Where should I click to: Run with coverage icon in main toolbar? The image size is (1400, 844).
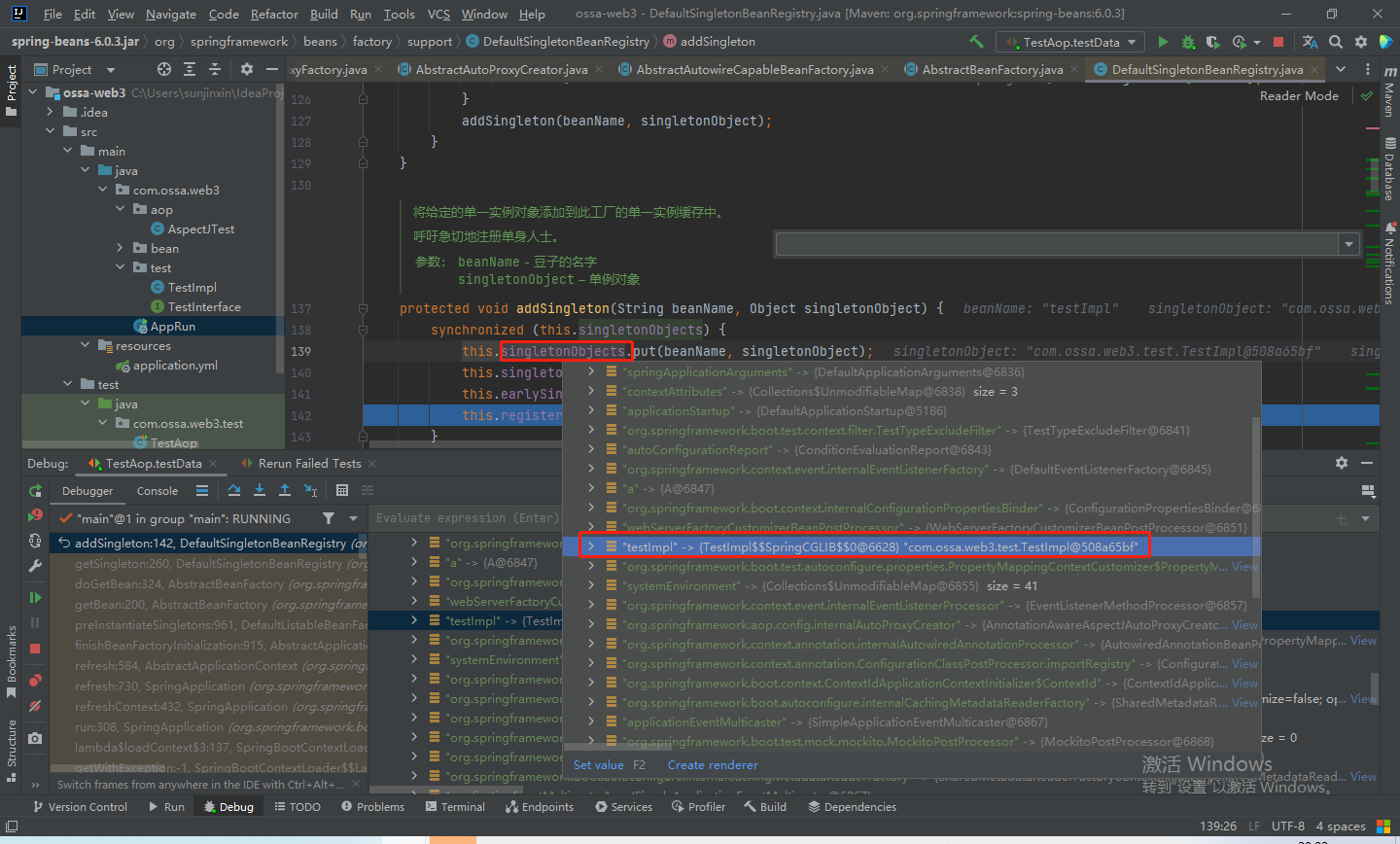click(1213, 42)
